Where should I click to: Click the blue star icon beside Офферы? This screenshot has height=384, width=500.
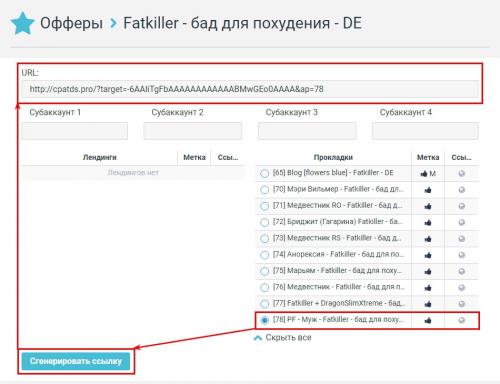[x=22, y=23]
